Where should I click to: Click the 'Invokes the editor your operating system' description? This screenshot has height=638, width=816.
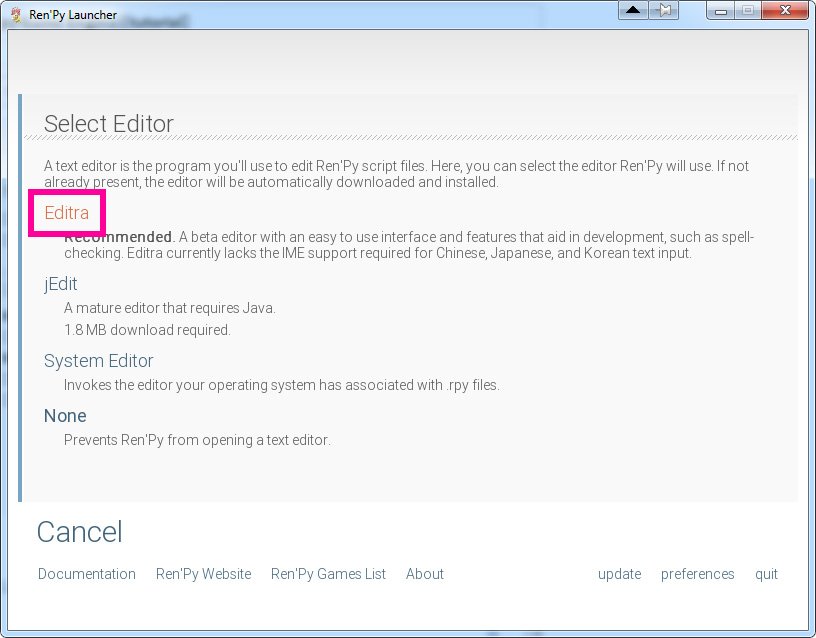click(x=282, y=385)
